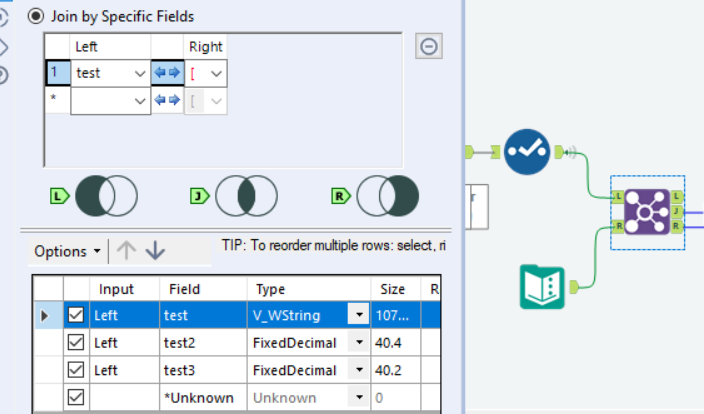Screen dimensions: 704x414
Task: Uncheck the *Unknown field checkbox
Action: click(76, 397)
